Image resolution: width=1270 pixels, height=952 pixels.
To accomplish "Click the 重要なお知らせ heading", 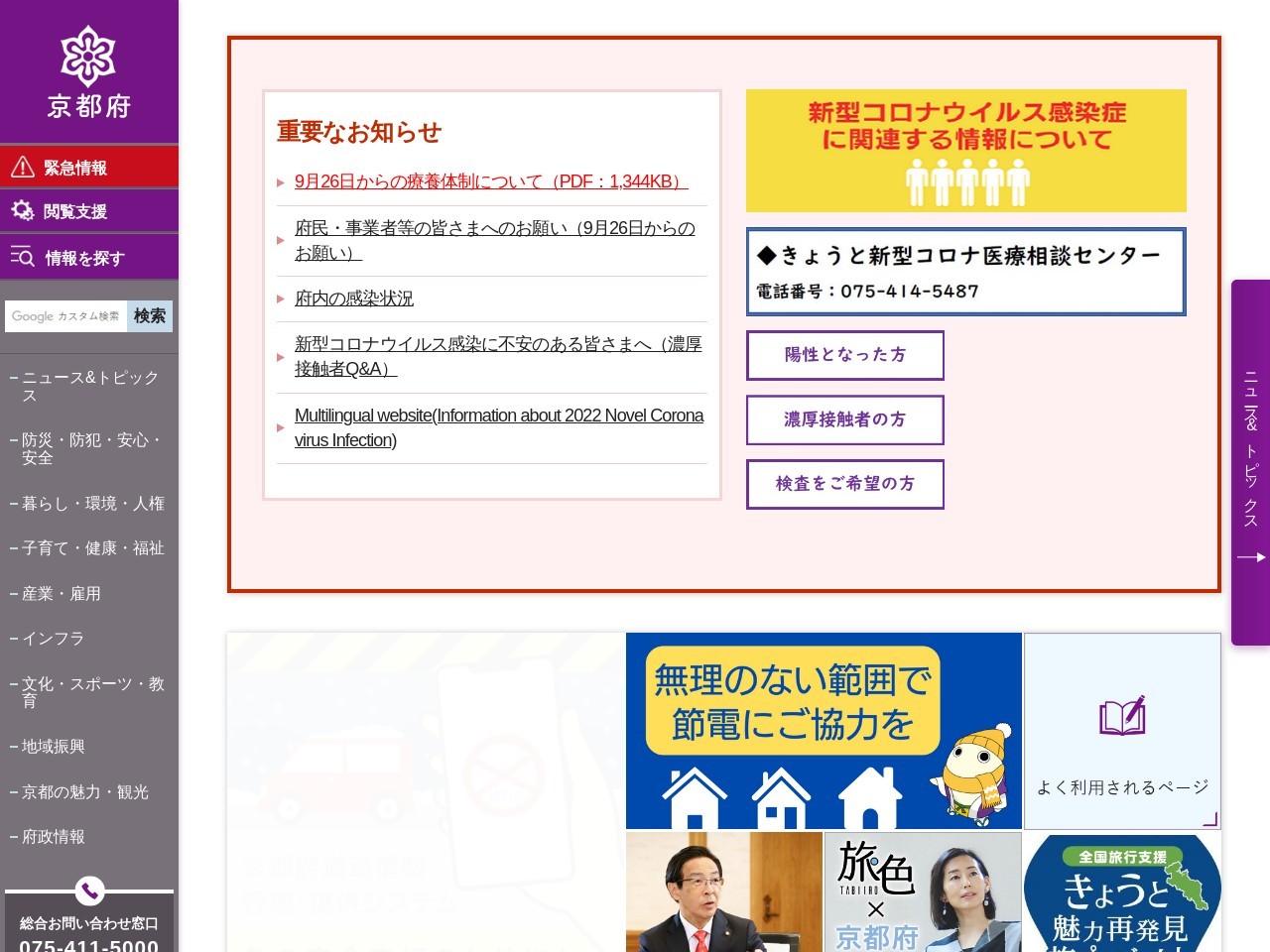I will click(359, 132).
